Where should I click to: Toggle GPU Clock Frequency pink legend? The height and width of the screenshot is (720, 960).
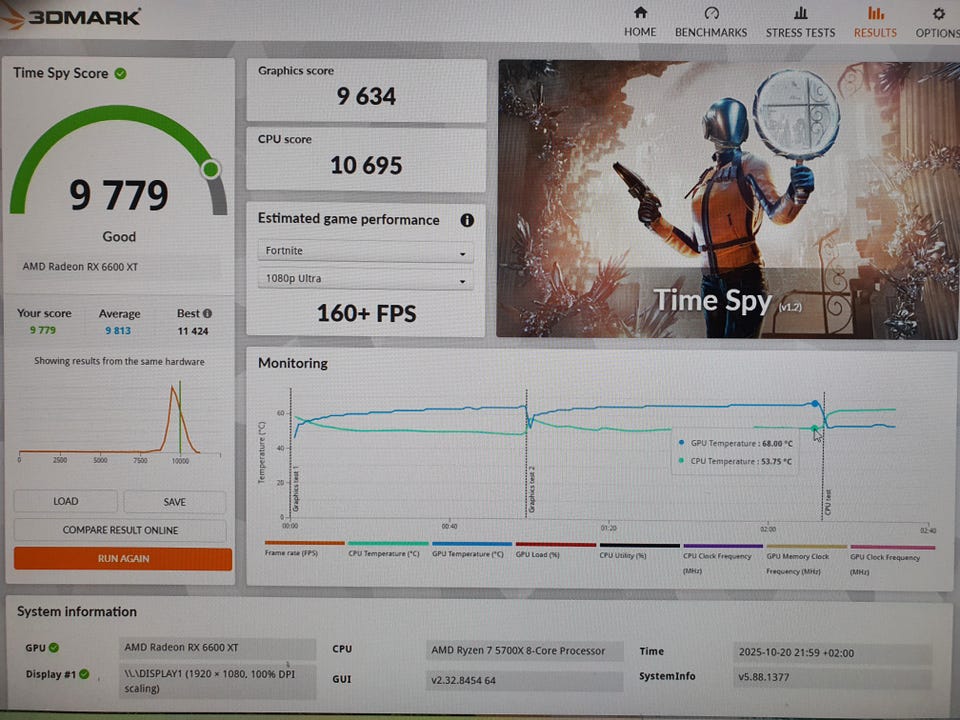pyautogui.click(x=891, y=560)
